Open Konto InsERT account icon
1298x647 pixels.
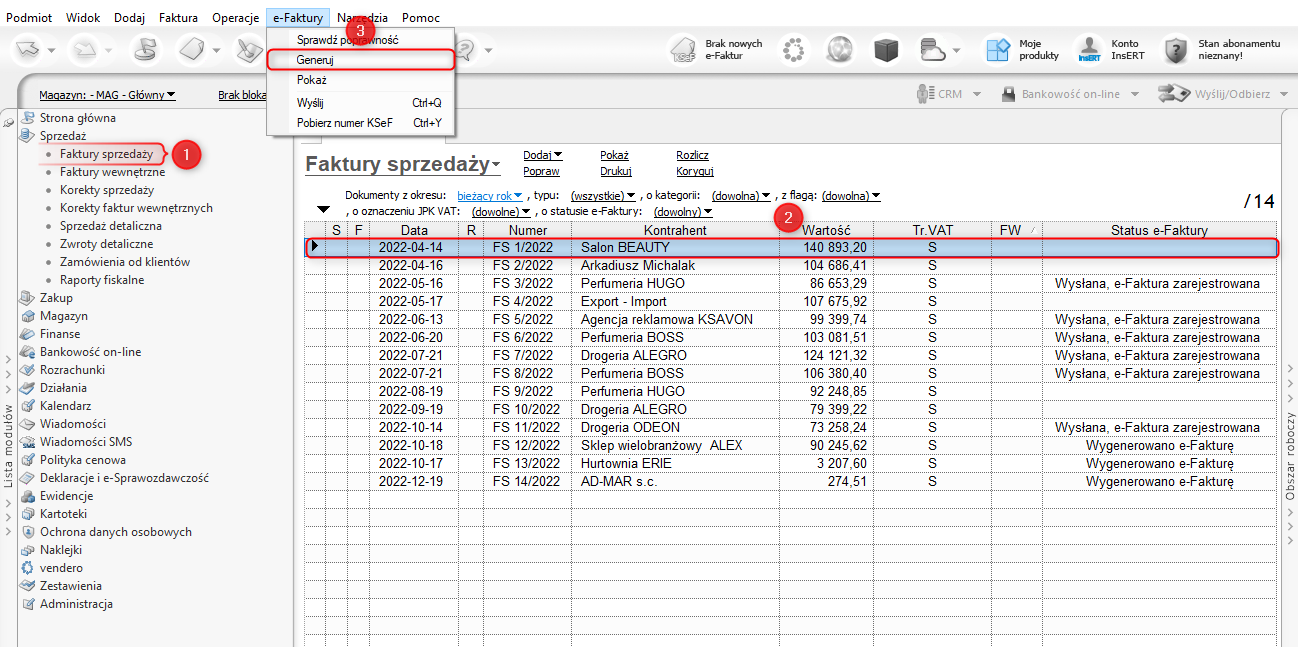tap(1089, 50)
